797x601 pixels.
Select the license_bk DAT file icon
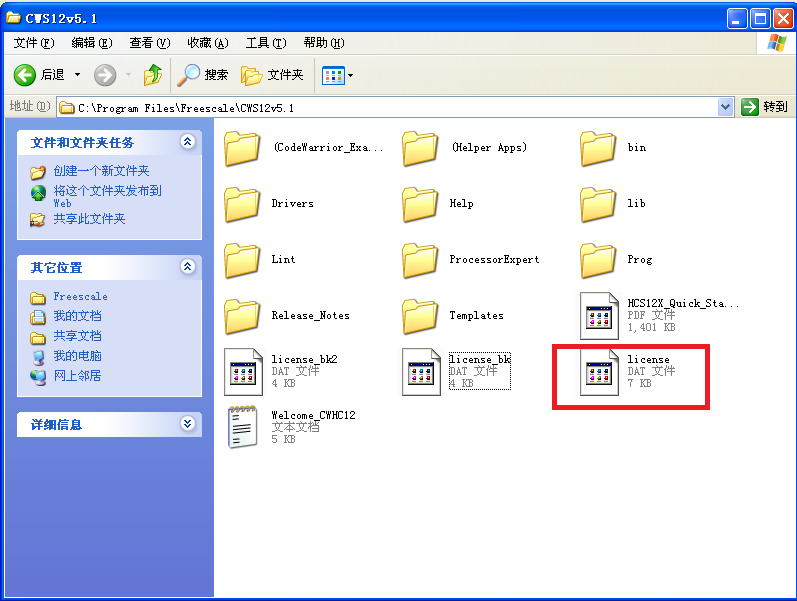pyautogui.click(x=421, y=372)
